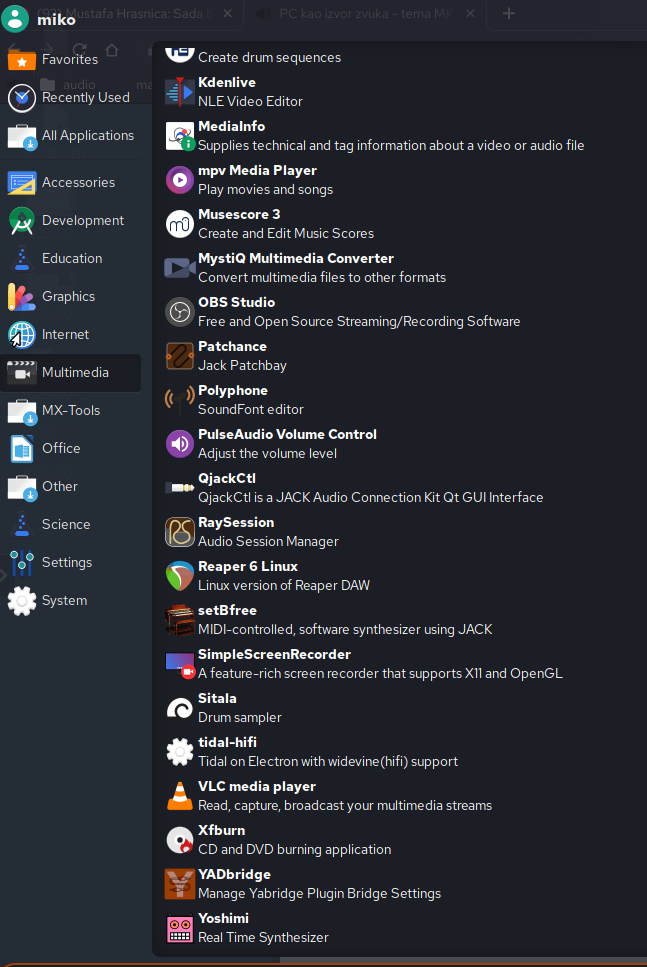The height and width of the screenshot is (967, 647).
Task: Select the Education category
Action: click(71, 258)
